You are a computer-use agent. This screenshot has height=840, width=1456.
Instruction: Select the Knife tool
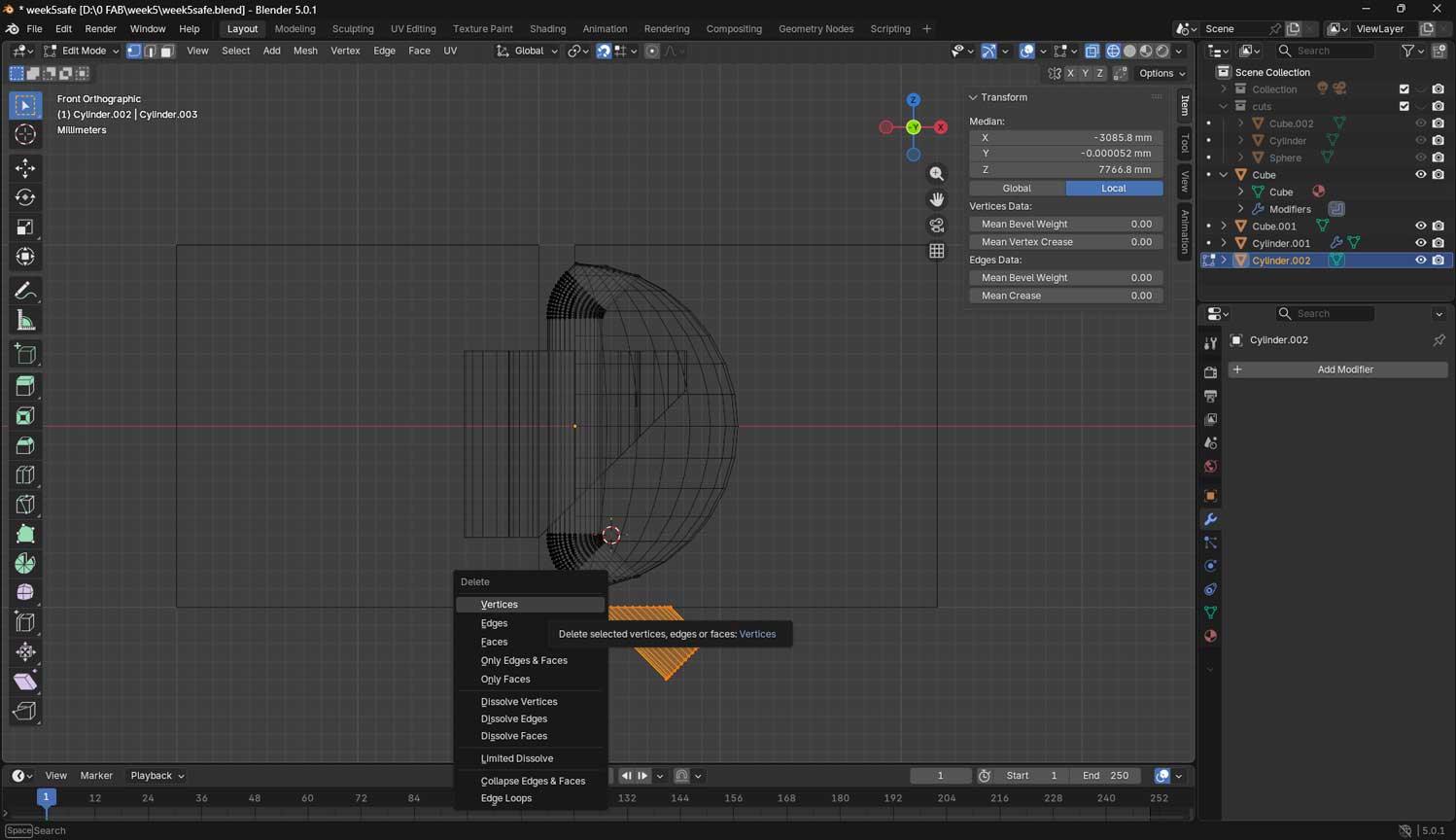tap(25, 505)
